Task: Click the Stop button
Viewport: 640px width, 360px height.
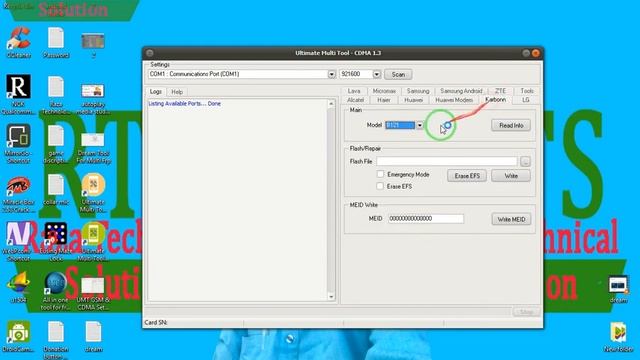Action: (x=527, y=312)
